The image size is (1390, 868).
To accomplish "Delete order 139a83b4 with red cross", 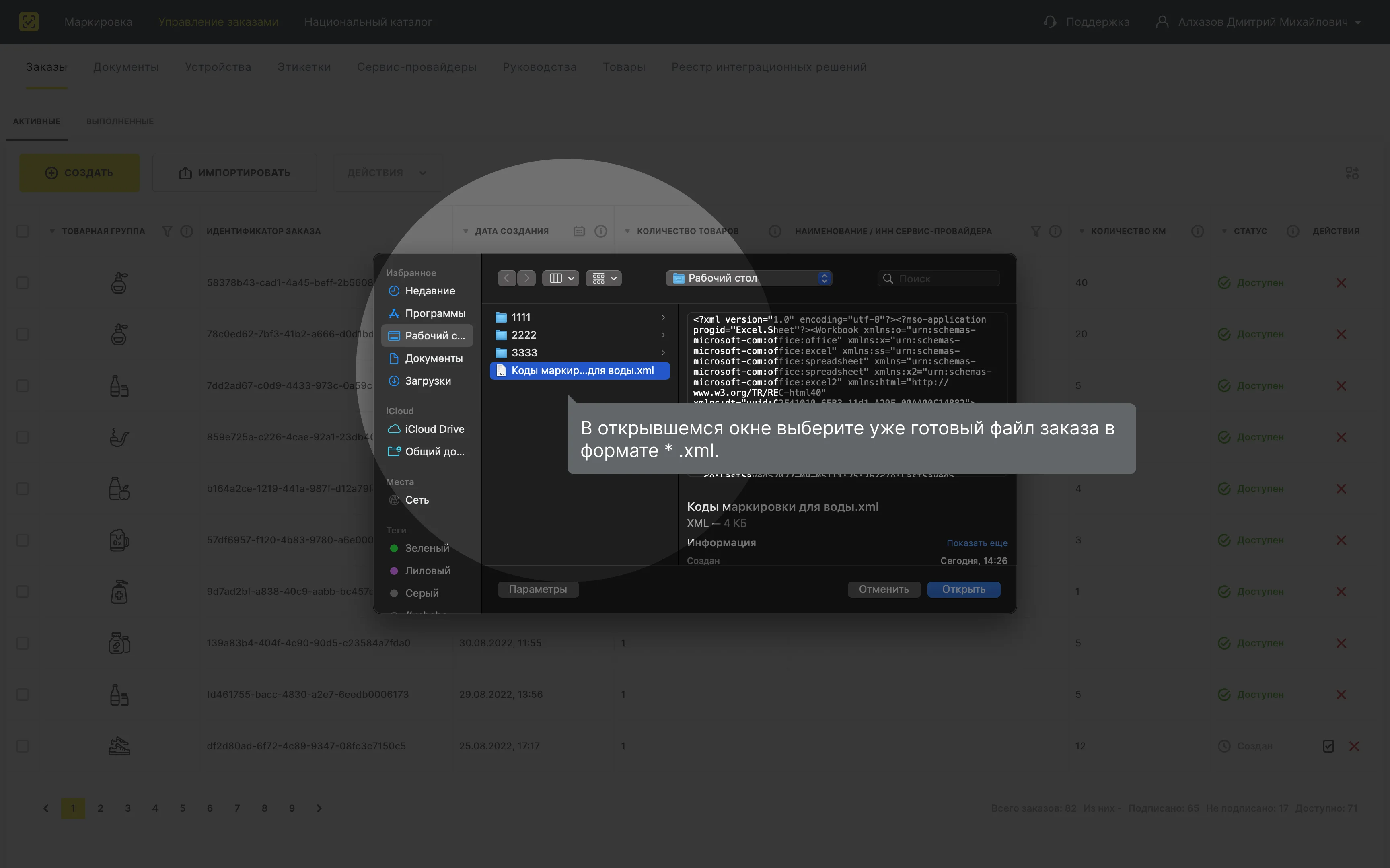I will [1341, 643].
